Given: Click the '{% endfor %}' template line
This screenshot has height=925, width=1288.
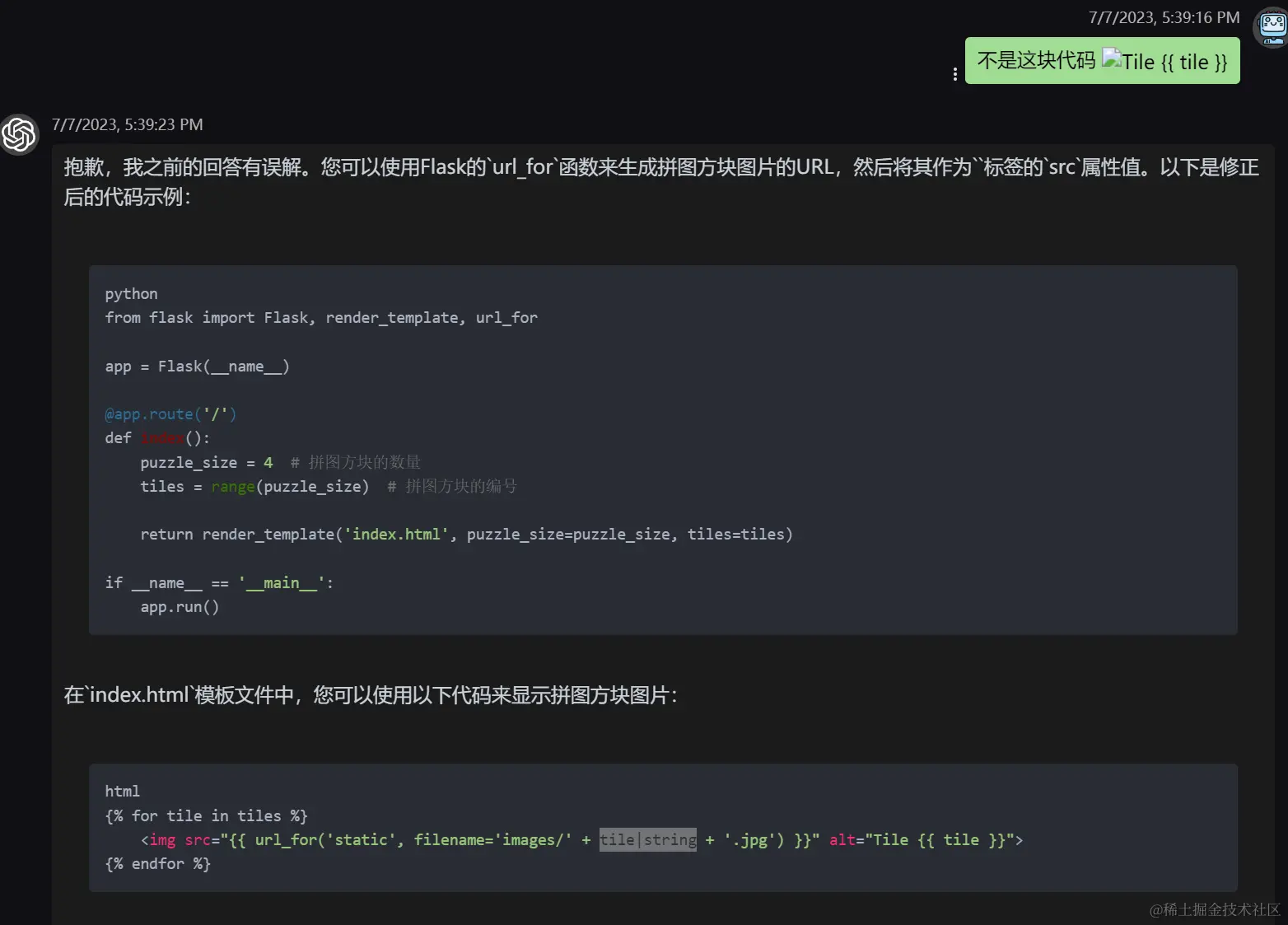Looking at the screenshot, I should click(157, 864).
